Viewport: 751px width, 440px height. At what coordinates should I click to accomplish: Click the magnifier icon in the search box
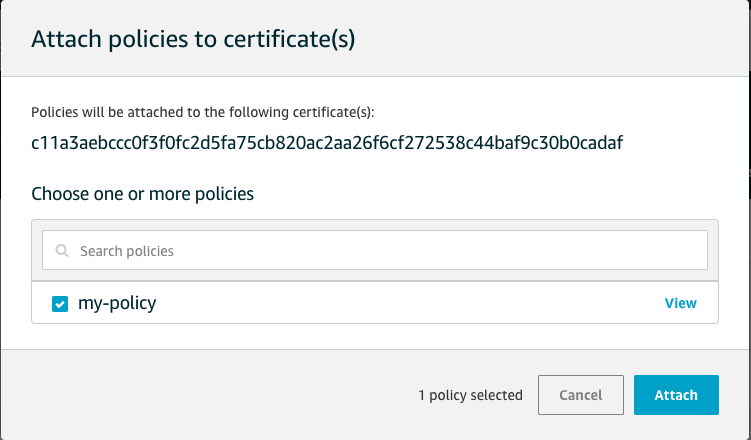pos(63,251)
